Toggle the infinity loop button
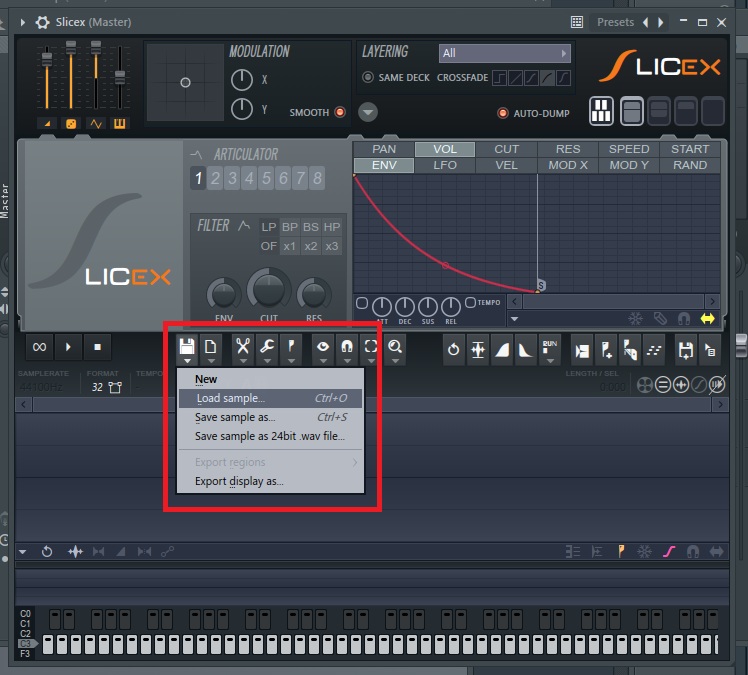748x675 pixels. 39,347
